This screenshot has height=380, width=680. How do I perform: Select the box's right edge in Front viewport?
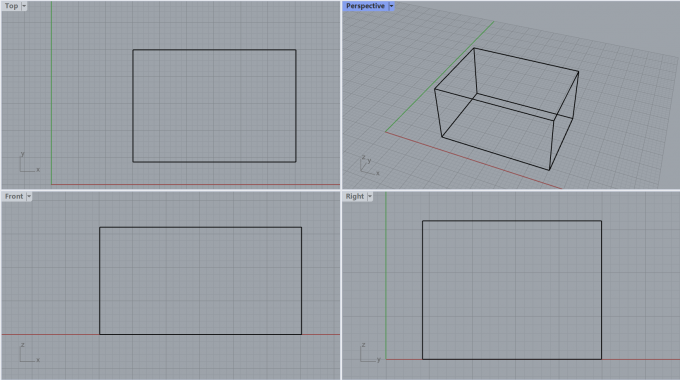tap(301, 281)
